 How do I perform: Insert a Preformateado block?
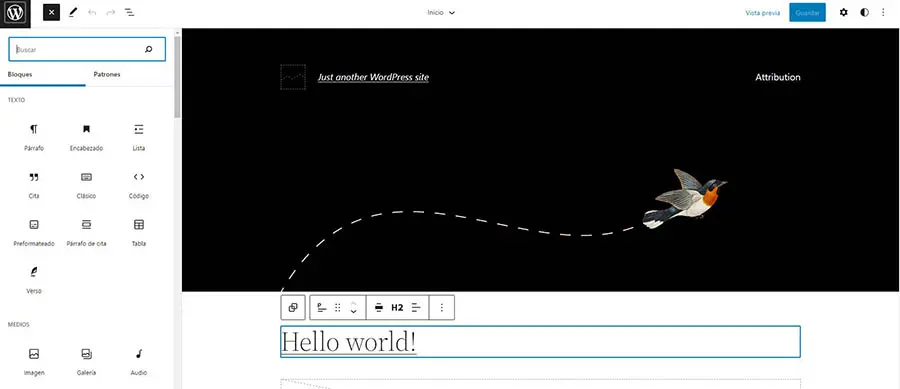tap(34, 232)
